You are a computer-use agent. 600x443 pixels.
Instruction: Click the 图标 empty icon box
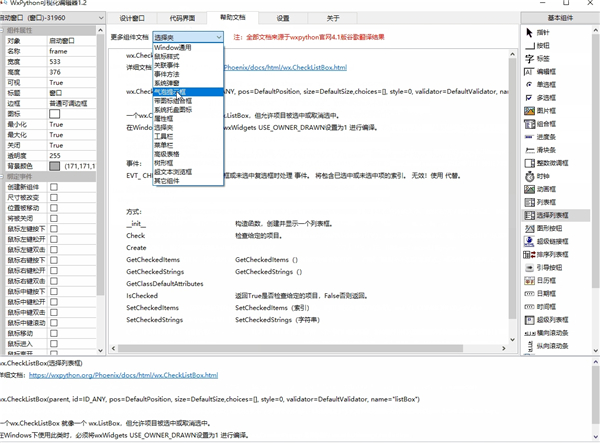pos(55,114)
